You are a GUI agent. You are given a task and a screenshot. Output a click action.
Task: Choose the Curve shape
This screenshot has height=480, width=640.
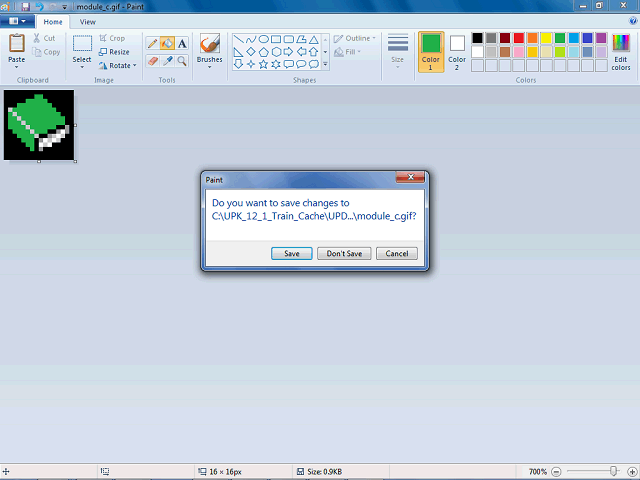point(251,39)
